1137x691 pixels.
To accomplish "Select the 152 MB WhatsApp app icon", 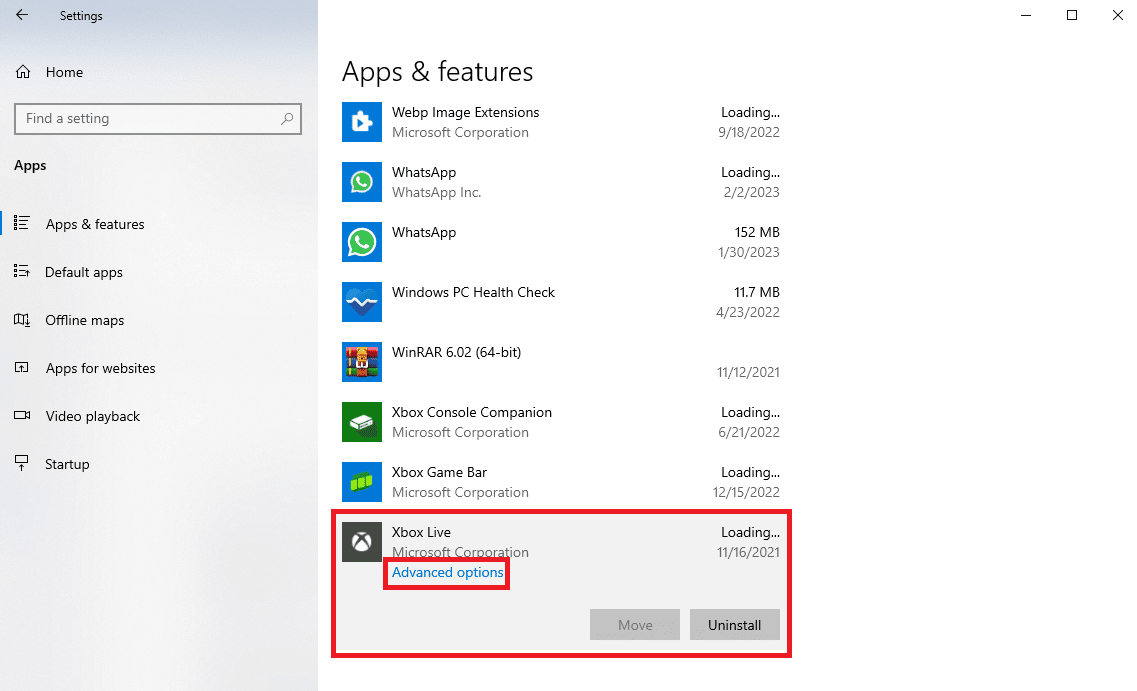I will point(362,242).
